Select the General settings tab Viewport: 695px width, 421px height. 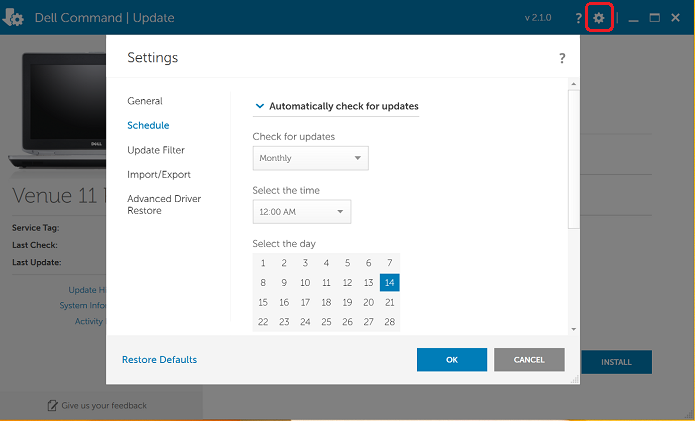click(145, 101)
